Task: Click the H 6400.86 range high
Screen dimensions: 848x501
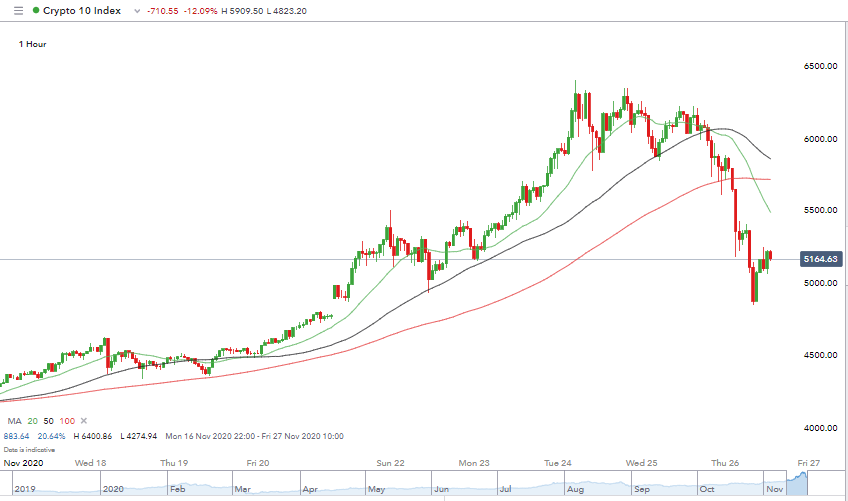Action: coord(92,436)
